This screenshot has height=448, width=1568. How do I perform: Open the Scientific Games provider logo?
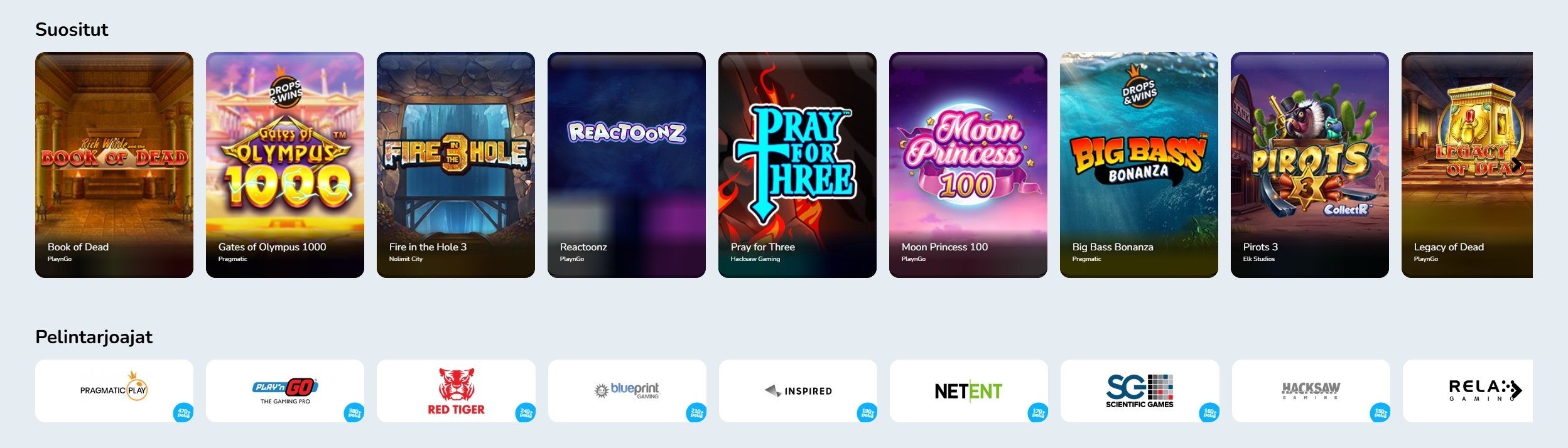click(x=1140, y=390)
